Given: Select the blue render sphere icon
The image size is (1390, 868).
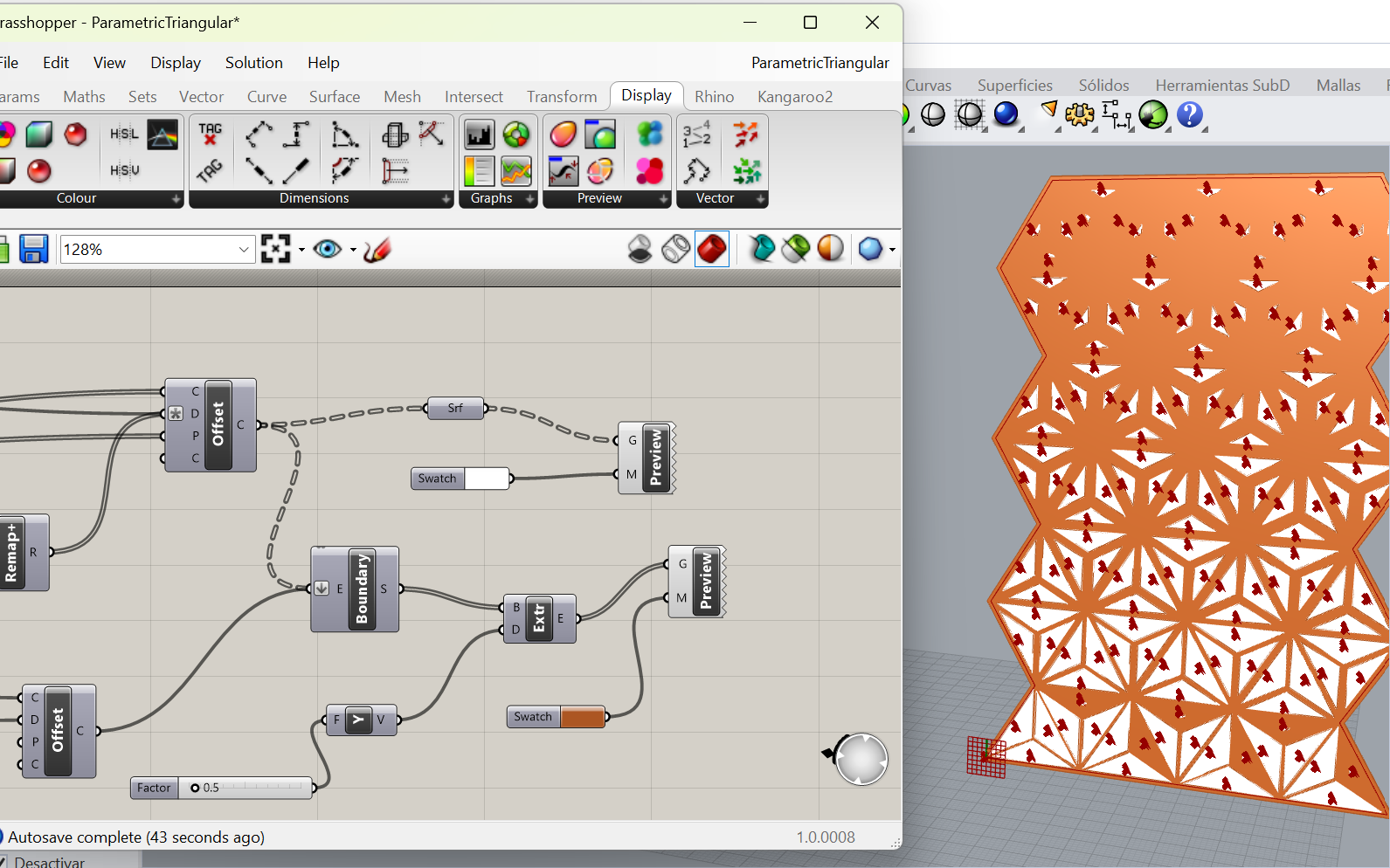Looking at the screenshot, I should 1006,114.
